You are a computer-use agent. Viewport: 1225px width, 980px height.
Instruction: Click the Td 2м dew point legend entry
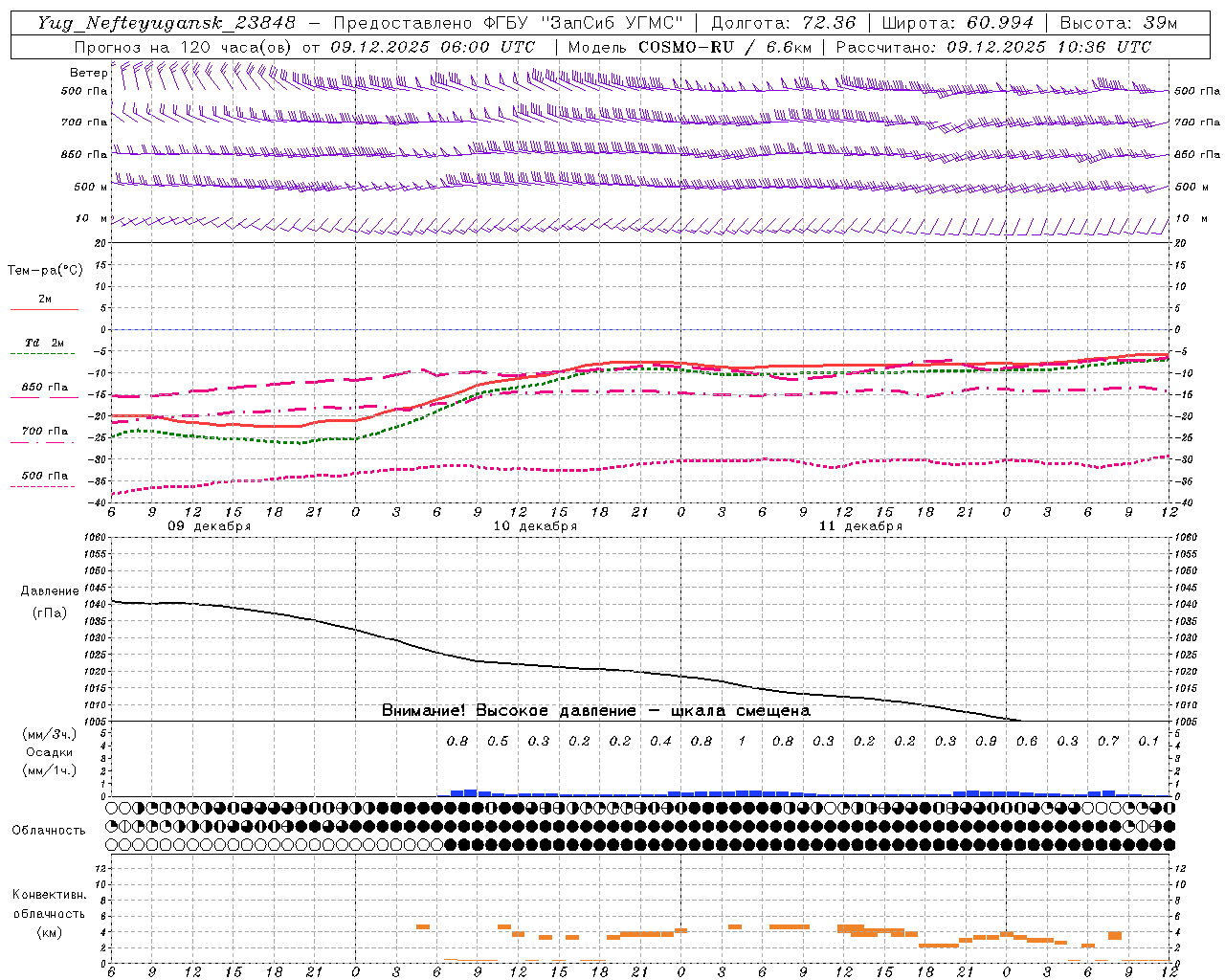tap(44, 343)
